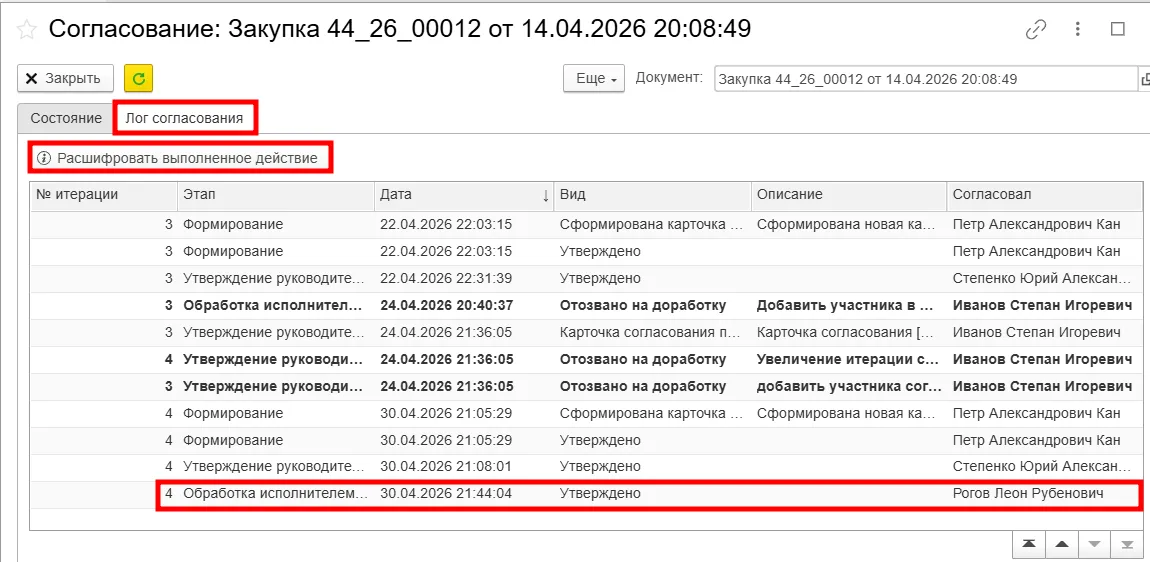Click 'Карточка согласования [...' description cell
Screen dimensions: 1150x562
[x=849, y=332]
